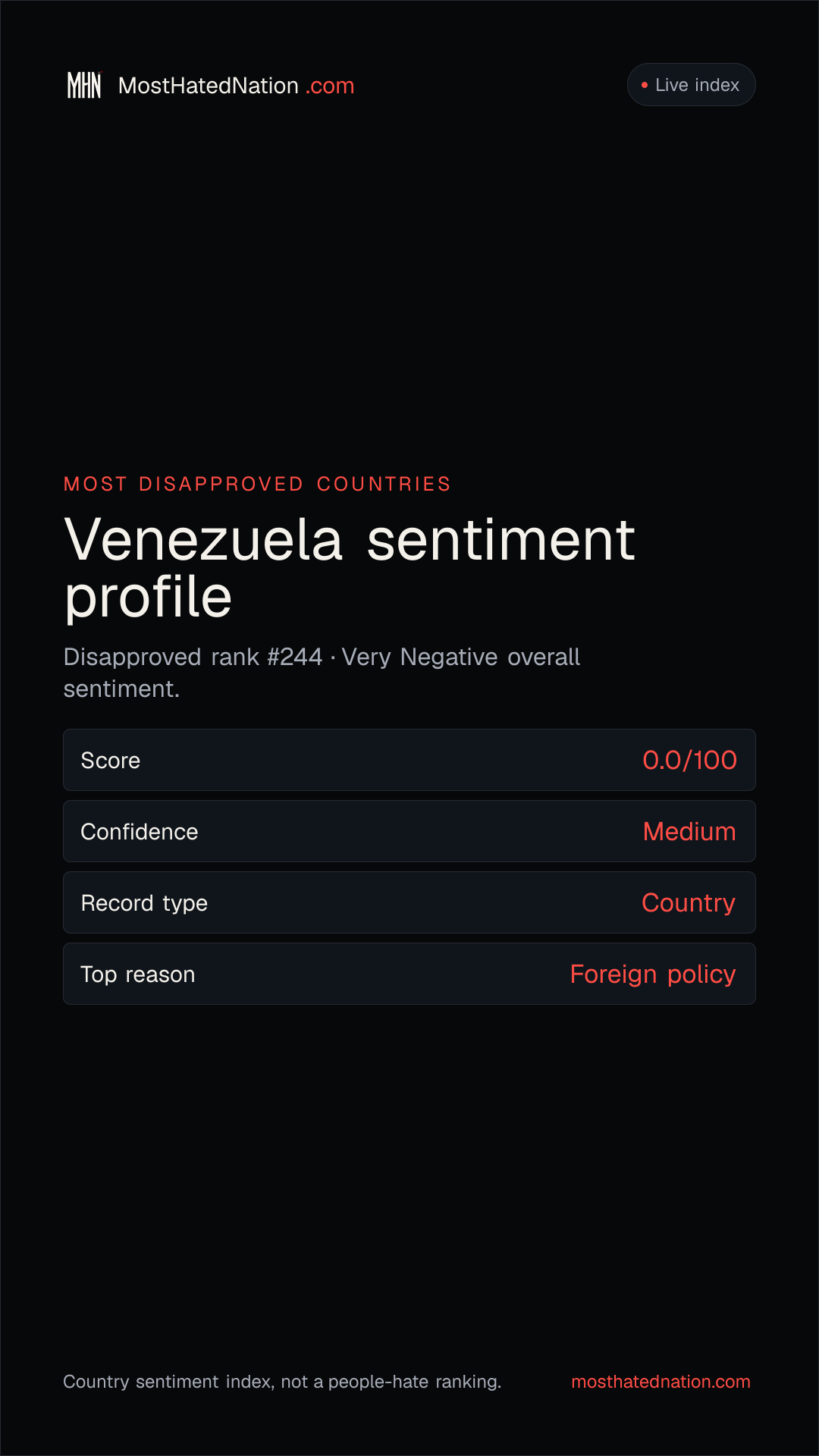Select the Top reason row

pos(409,974)
